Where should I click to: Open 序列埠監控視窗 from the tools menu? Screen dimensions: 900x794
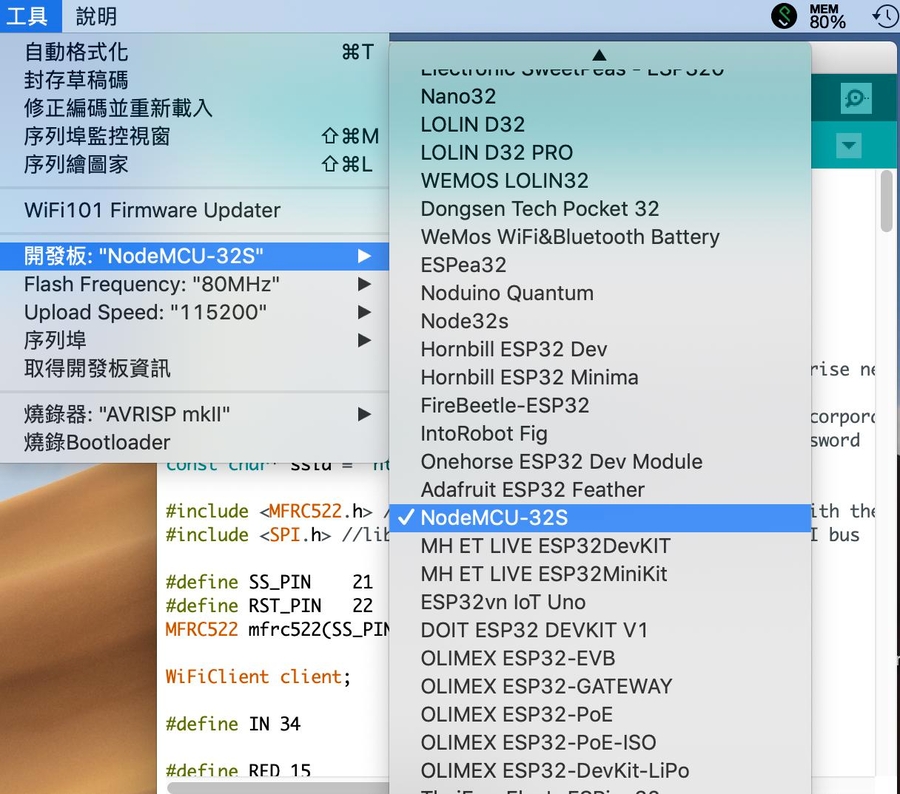(97, 136)
